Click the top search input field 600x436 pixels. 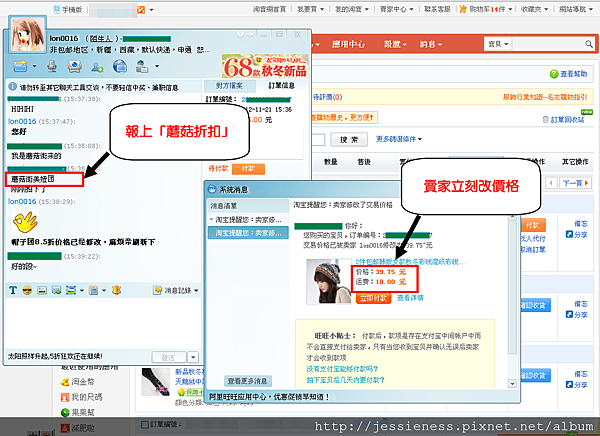tap(548, 44)
